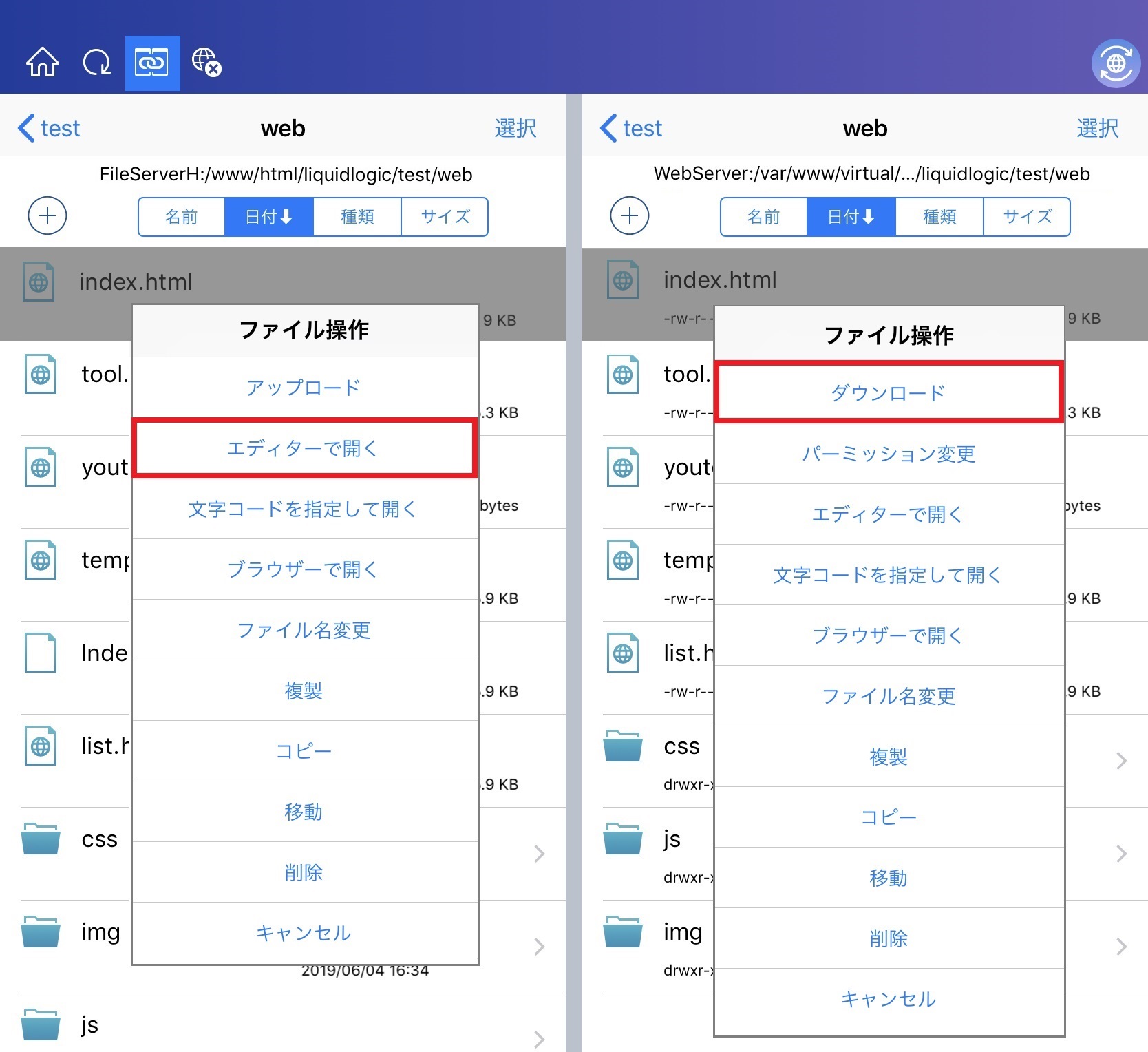Toggle 種類 sorting in the right pane
1148x1052 pixels.
click(939, 217)
